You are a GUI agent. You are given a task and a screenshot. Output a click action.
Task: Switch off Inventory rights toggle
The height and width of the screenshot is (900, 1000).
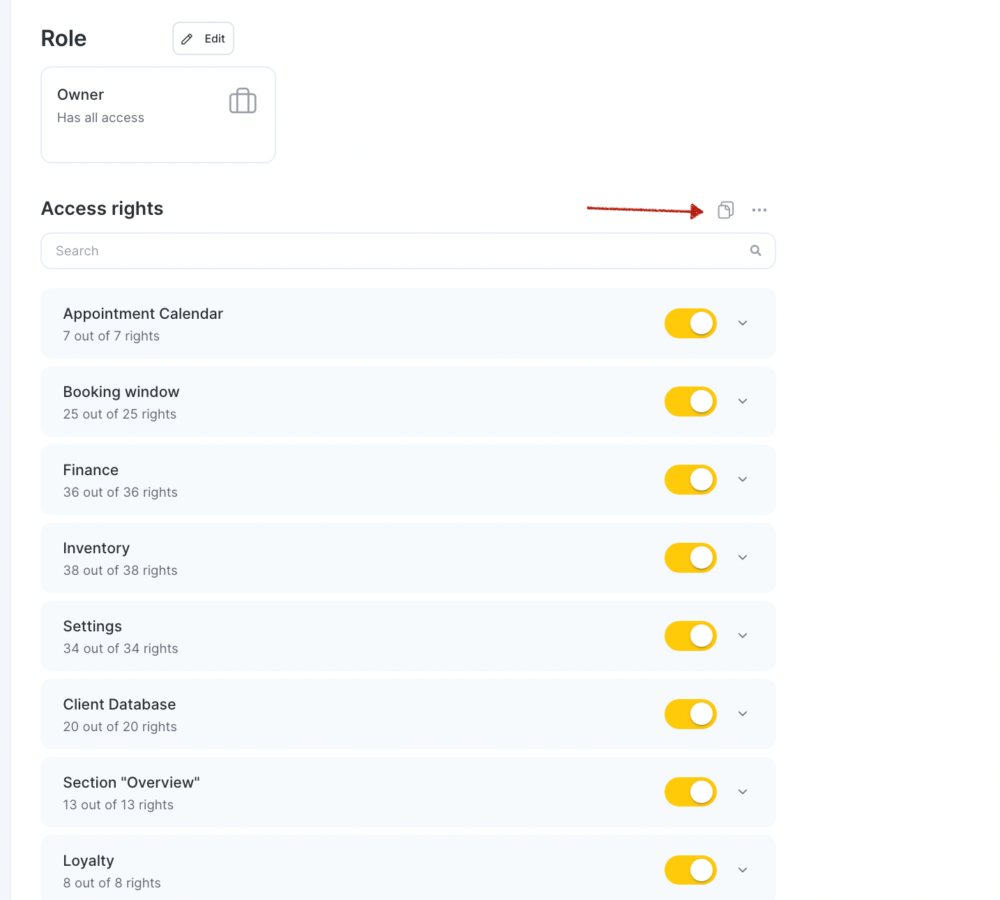tap(691, 558)
